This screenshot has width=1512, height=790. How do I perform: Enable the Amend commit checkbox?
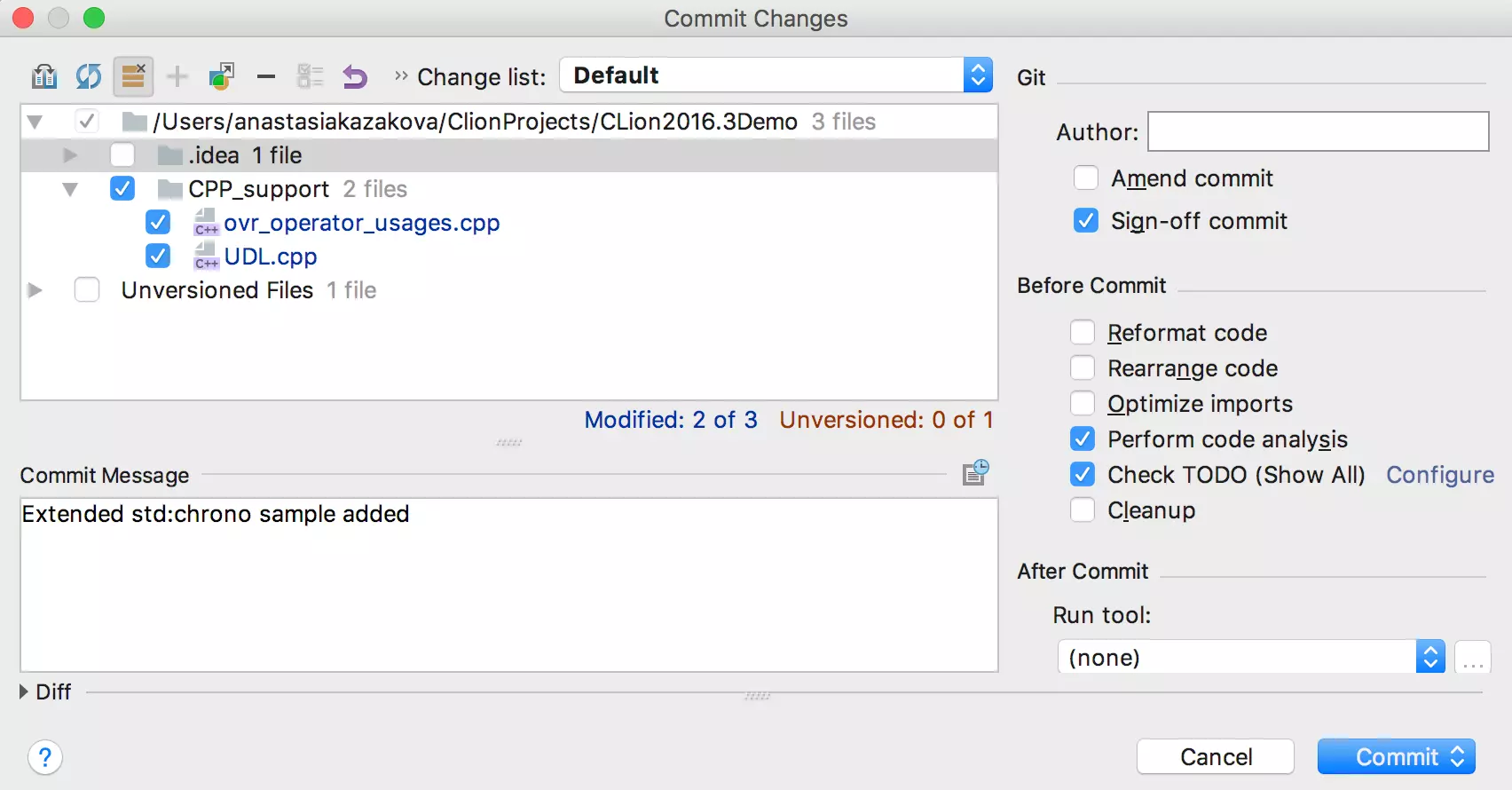point(1085,178)
